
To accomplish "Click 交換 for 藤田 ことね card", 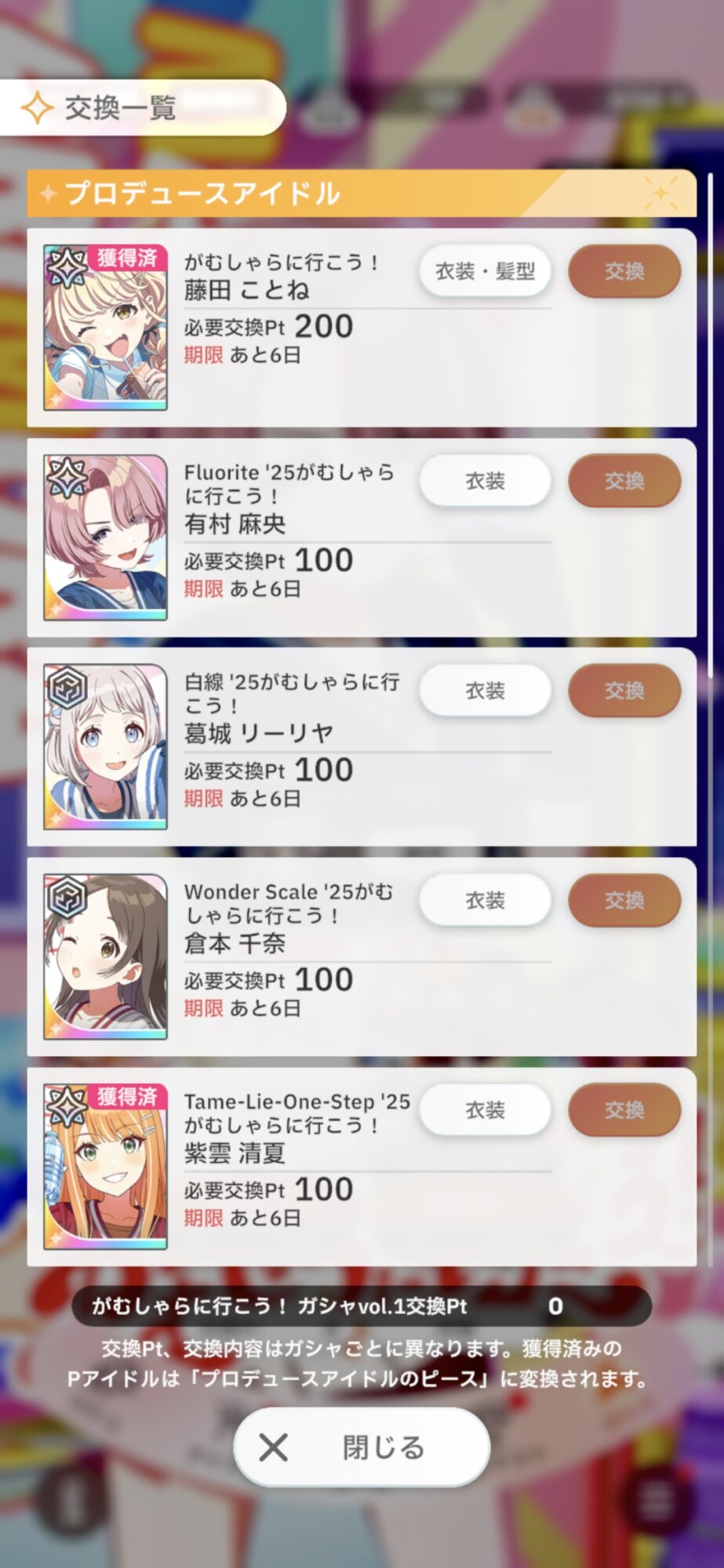I will coord(624,271).
